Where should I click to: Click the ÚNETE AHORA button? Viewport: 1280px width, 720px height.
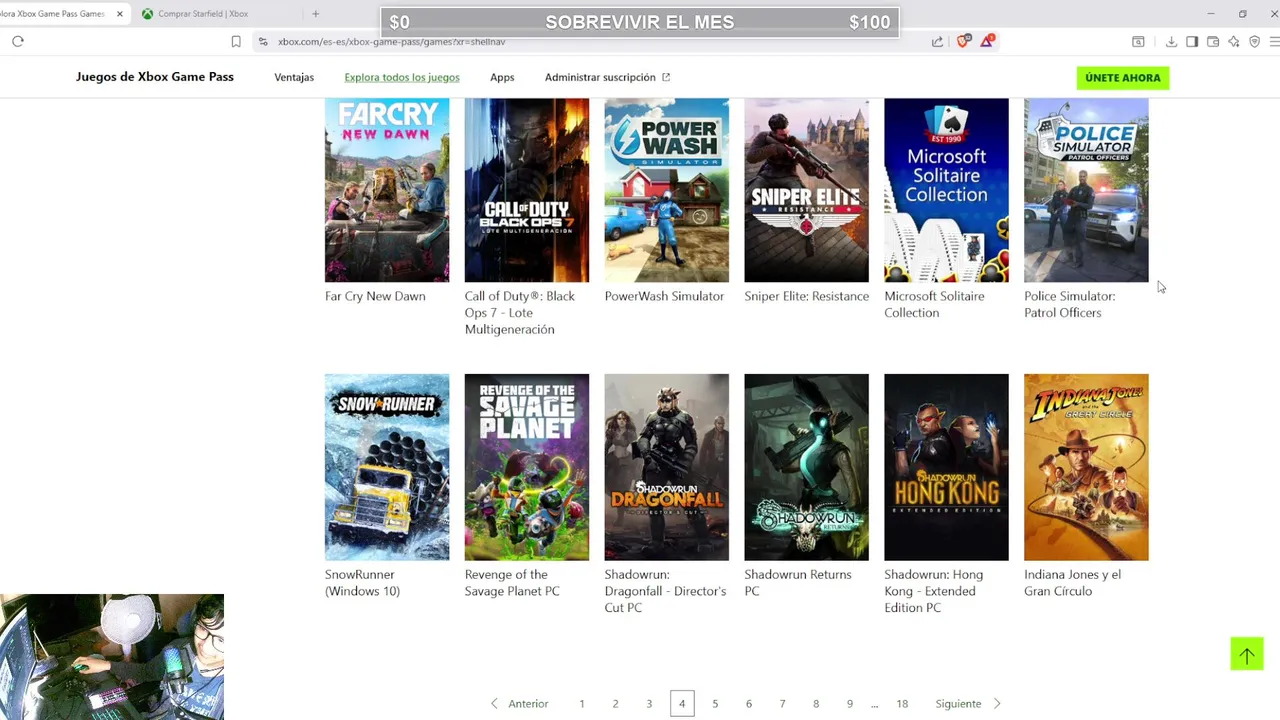(1123, 77)
